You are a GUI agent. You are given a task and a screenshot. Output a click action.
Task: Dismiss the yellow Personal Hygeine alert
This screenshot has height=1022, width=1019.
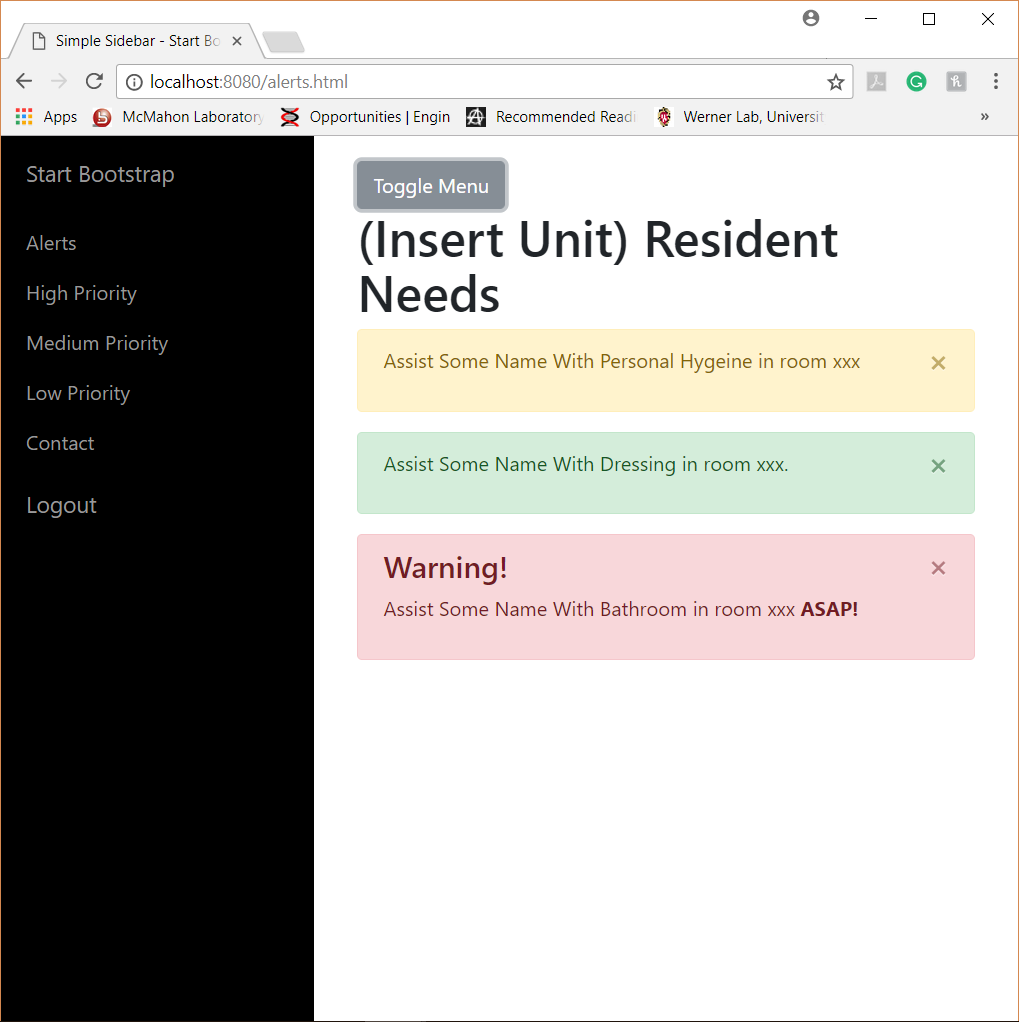pos(938,363)
